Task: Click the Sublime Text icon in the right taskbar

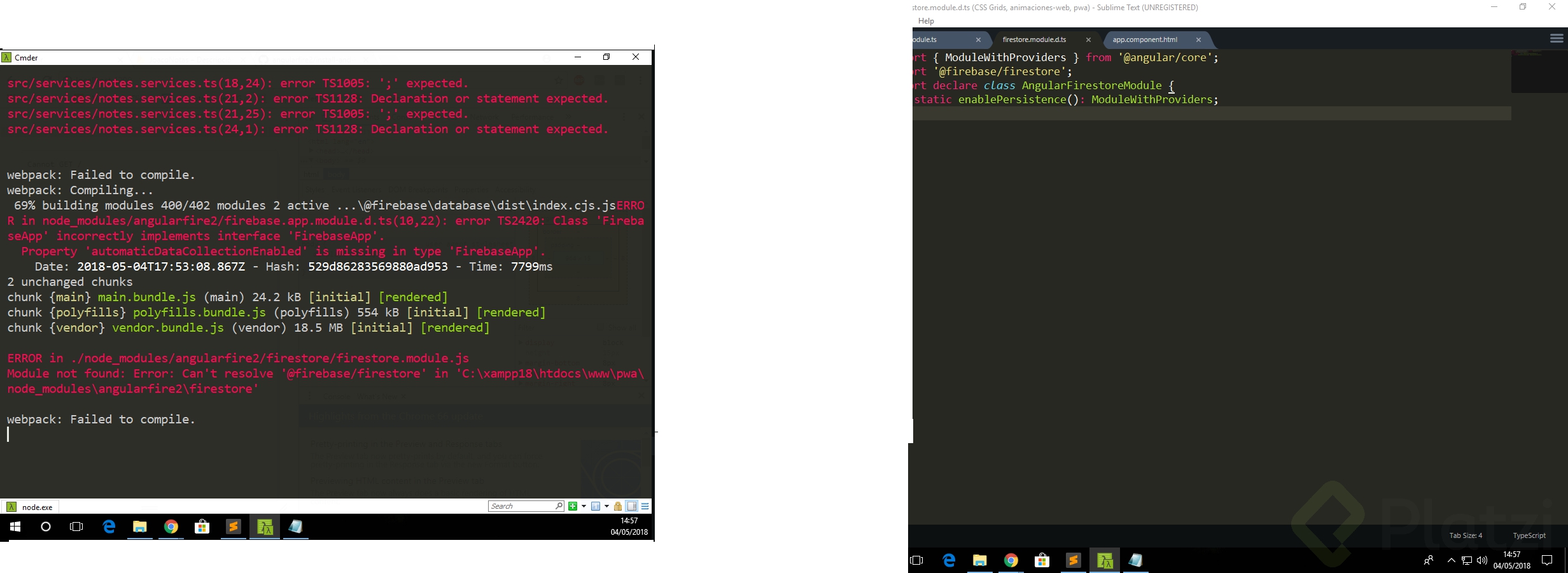Action: point(1074,560)
